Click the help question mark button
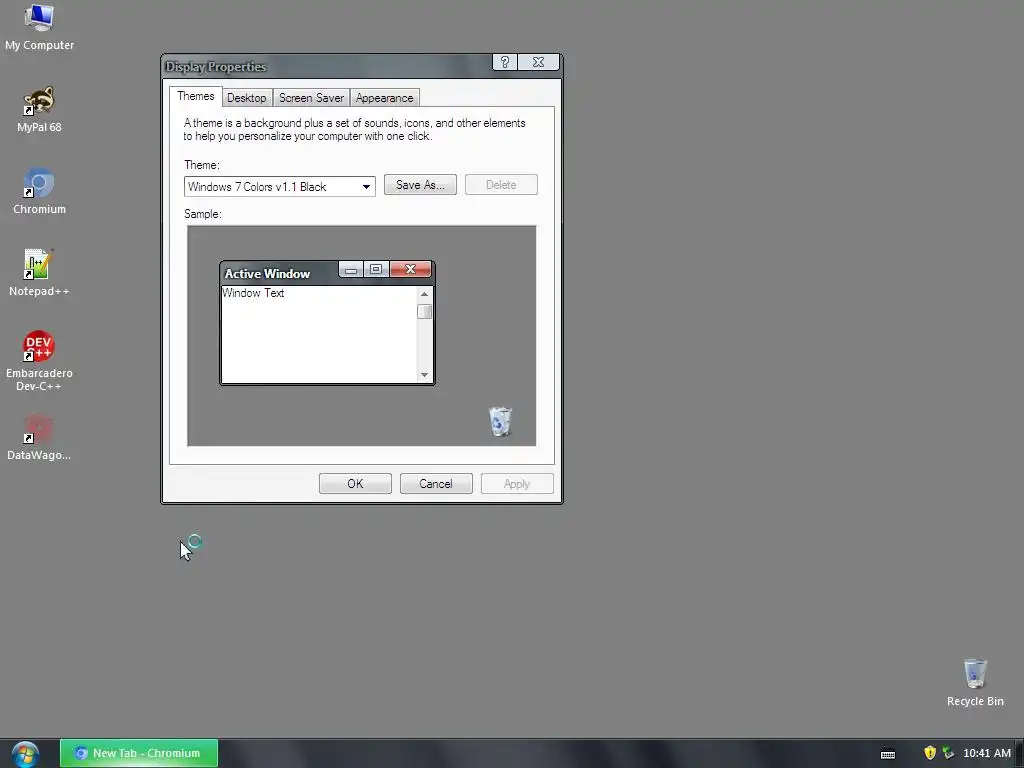The height and width of the screenshot is (768, 1024). click(x=505, y=62)
